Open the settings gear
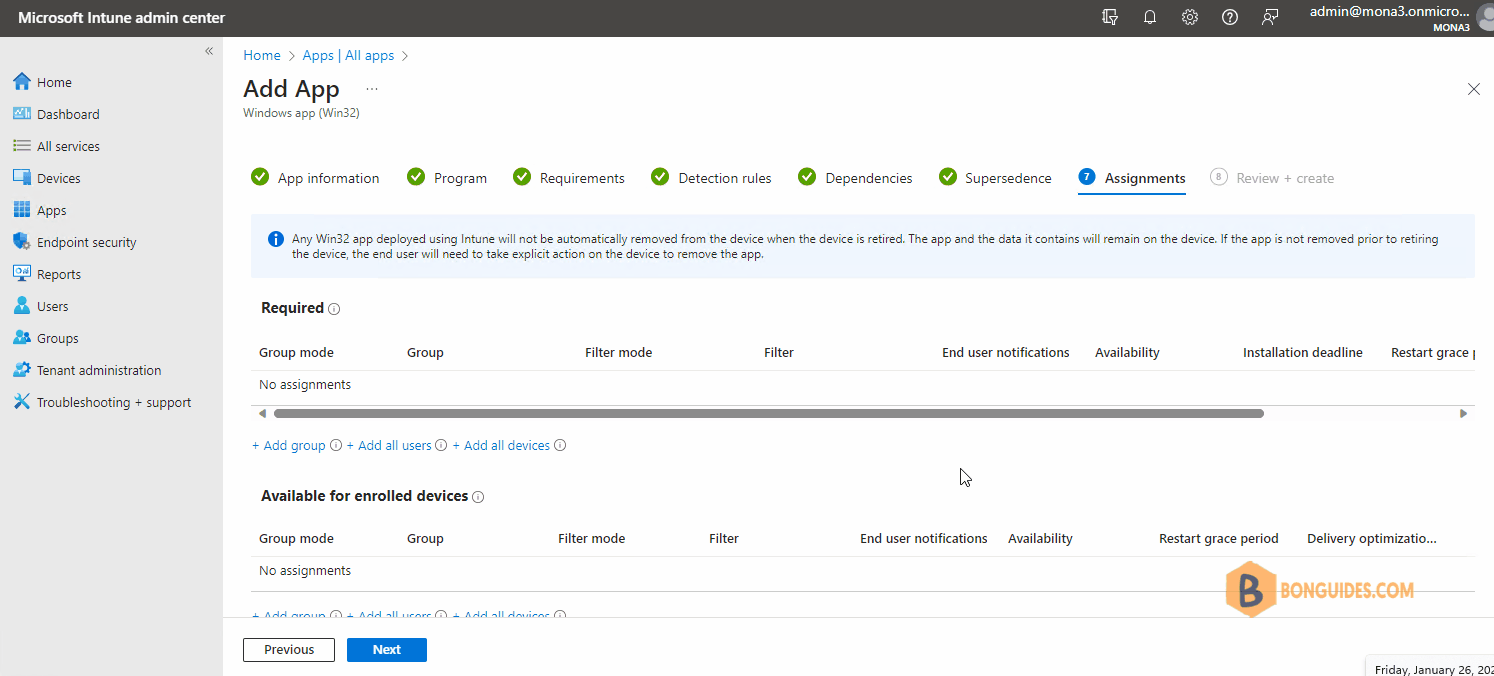Screen dimensions: 1494x676 pos(1190,17)
